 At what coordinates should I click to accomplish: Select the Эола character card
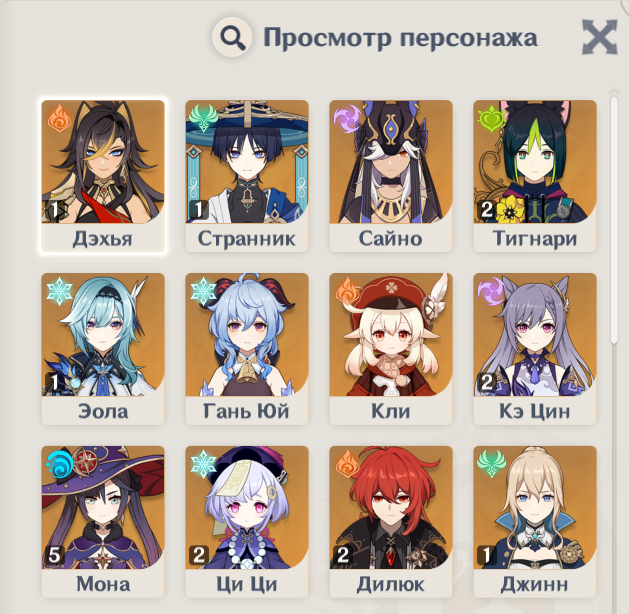point(103,349)
